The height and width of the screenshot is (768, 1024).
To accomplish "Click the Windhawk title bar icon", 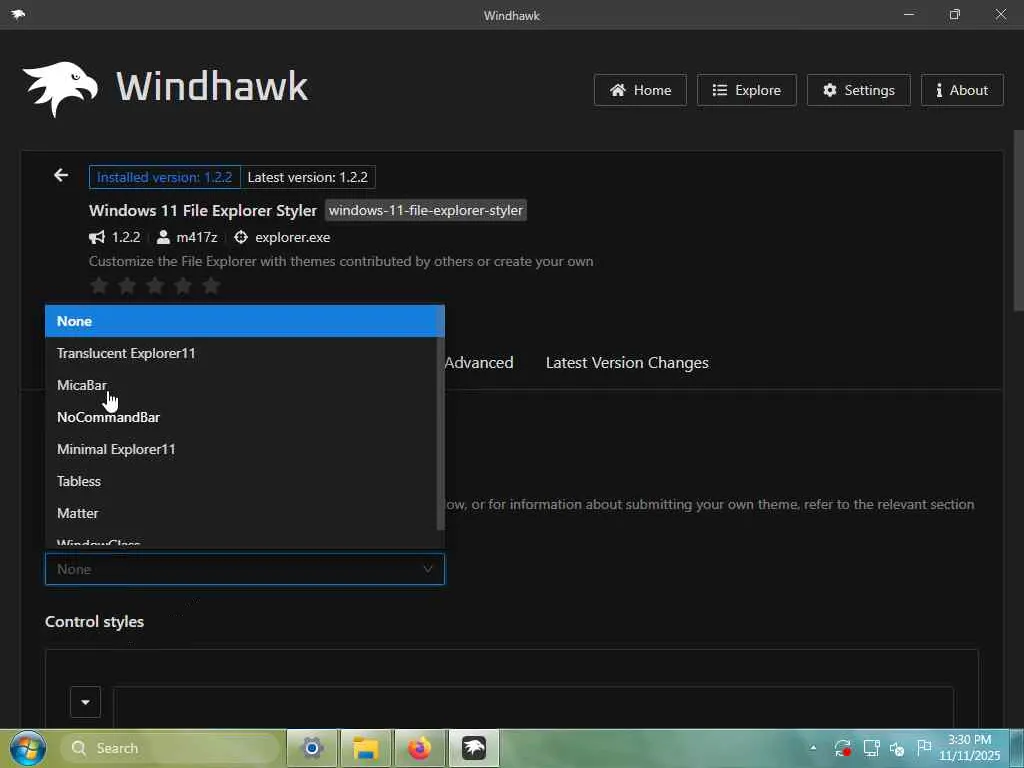I will click(x=18, y=14).
